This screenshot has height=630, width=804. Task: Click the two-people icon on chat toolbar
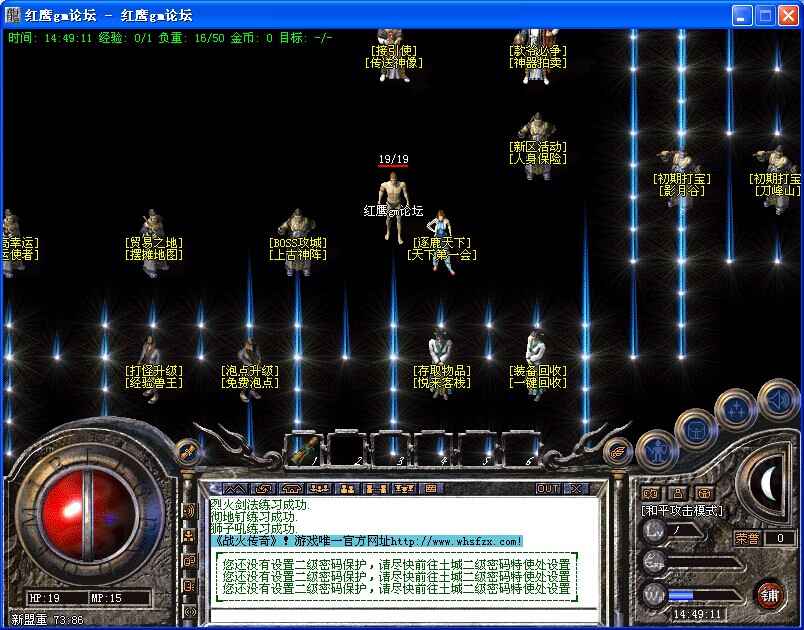click(347, 489)
